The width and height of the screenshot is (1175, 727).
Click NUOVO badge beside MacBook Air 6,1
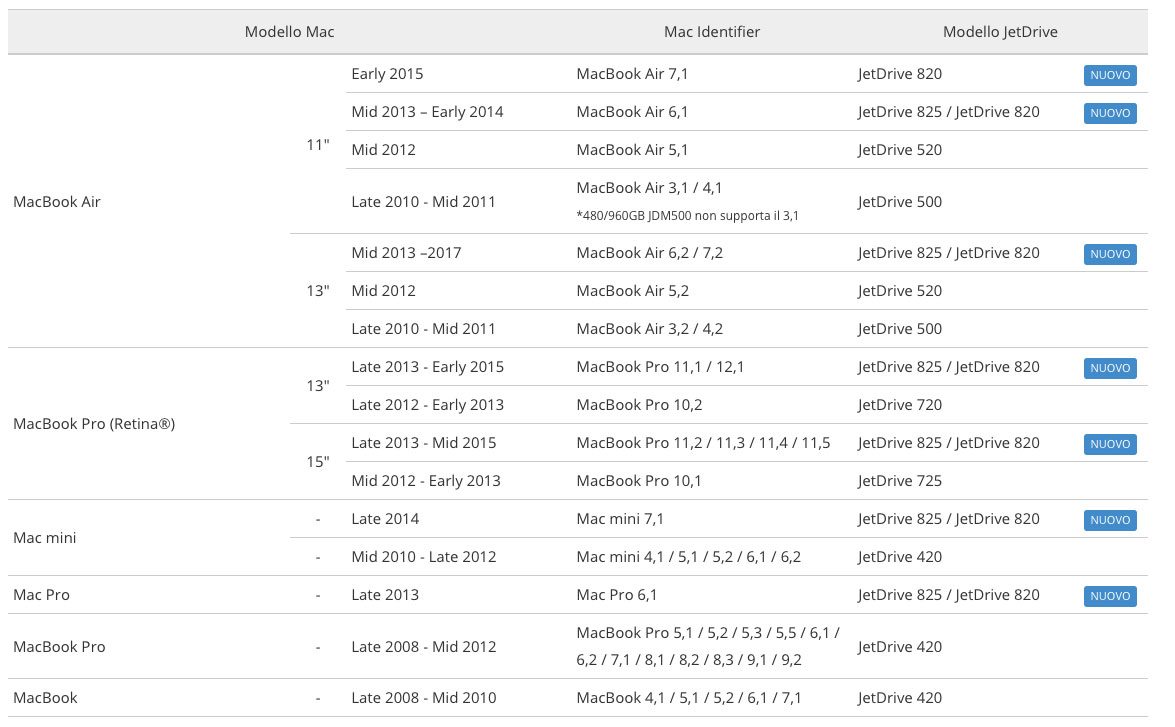(1109, 113)
